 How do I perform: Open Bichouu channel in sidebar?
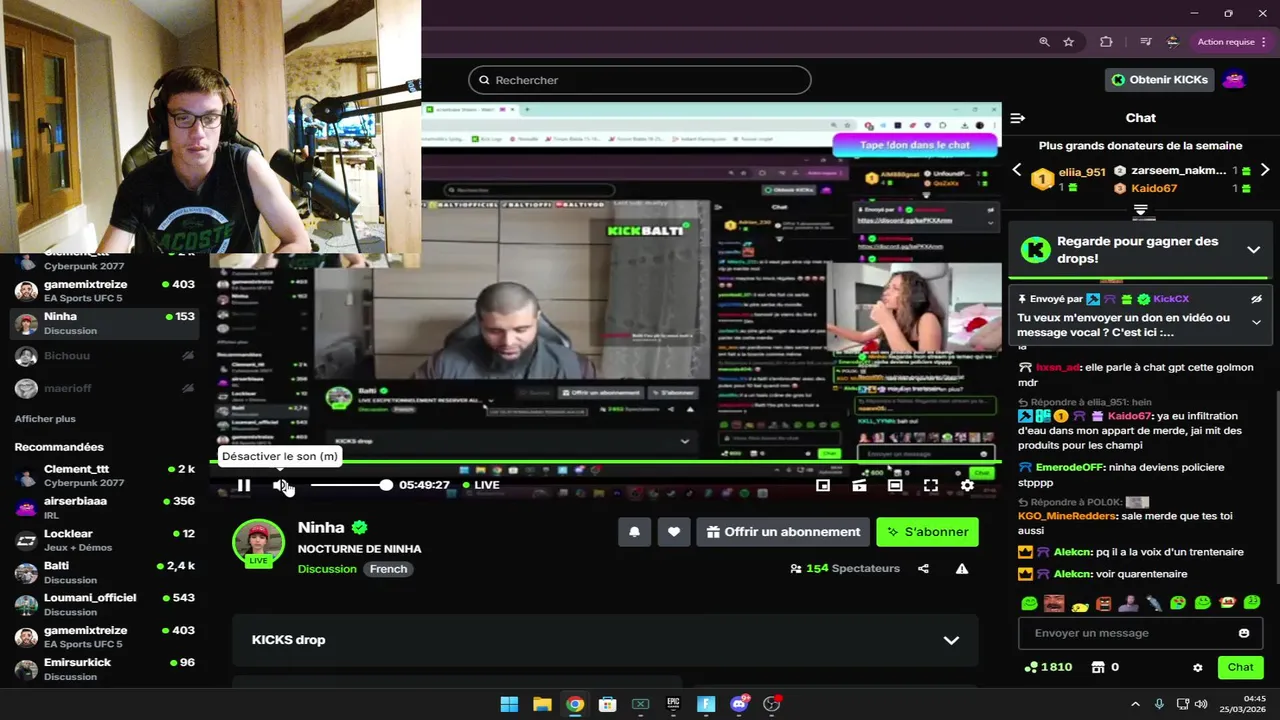click(105, 355)
